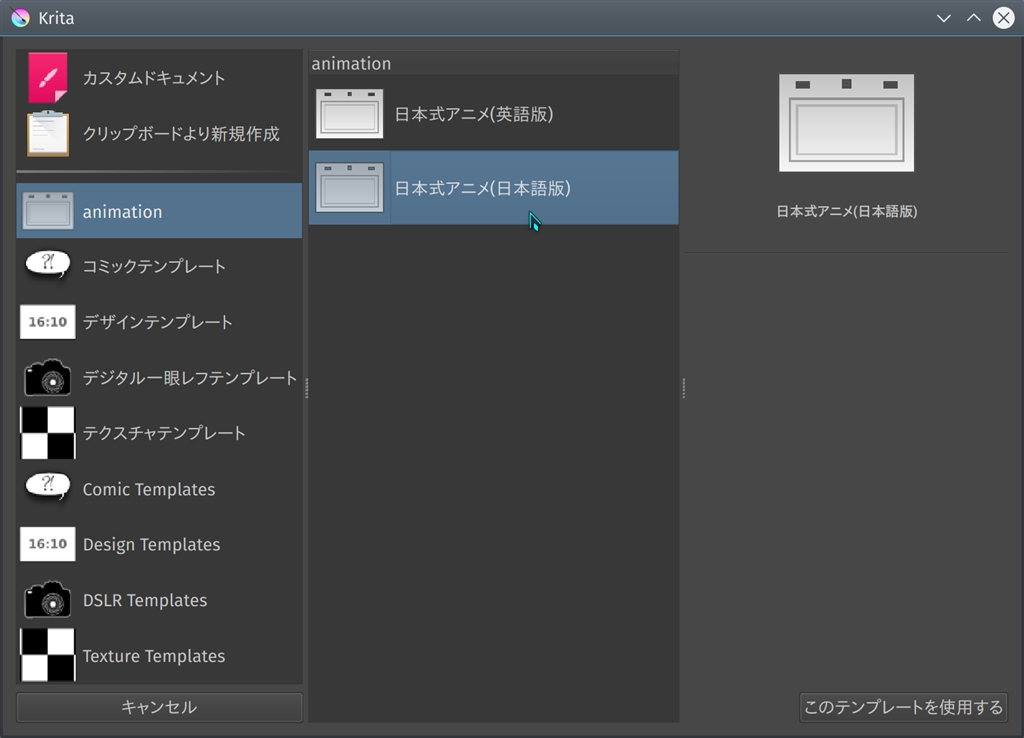The height and width of the screenshot is (738, 1024).
Task: Open the DSLR Templates category
Action: pos(145,600)
